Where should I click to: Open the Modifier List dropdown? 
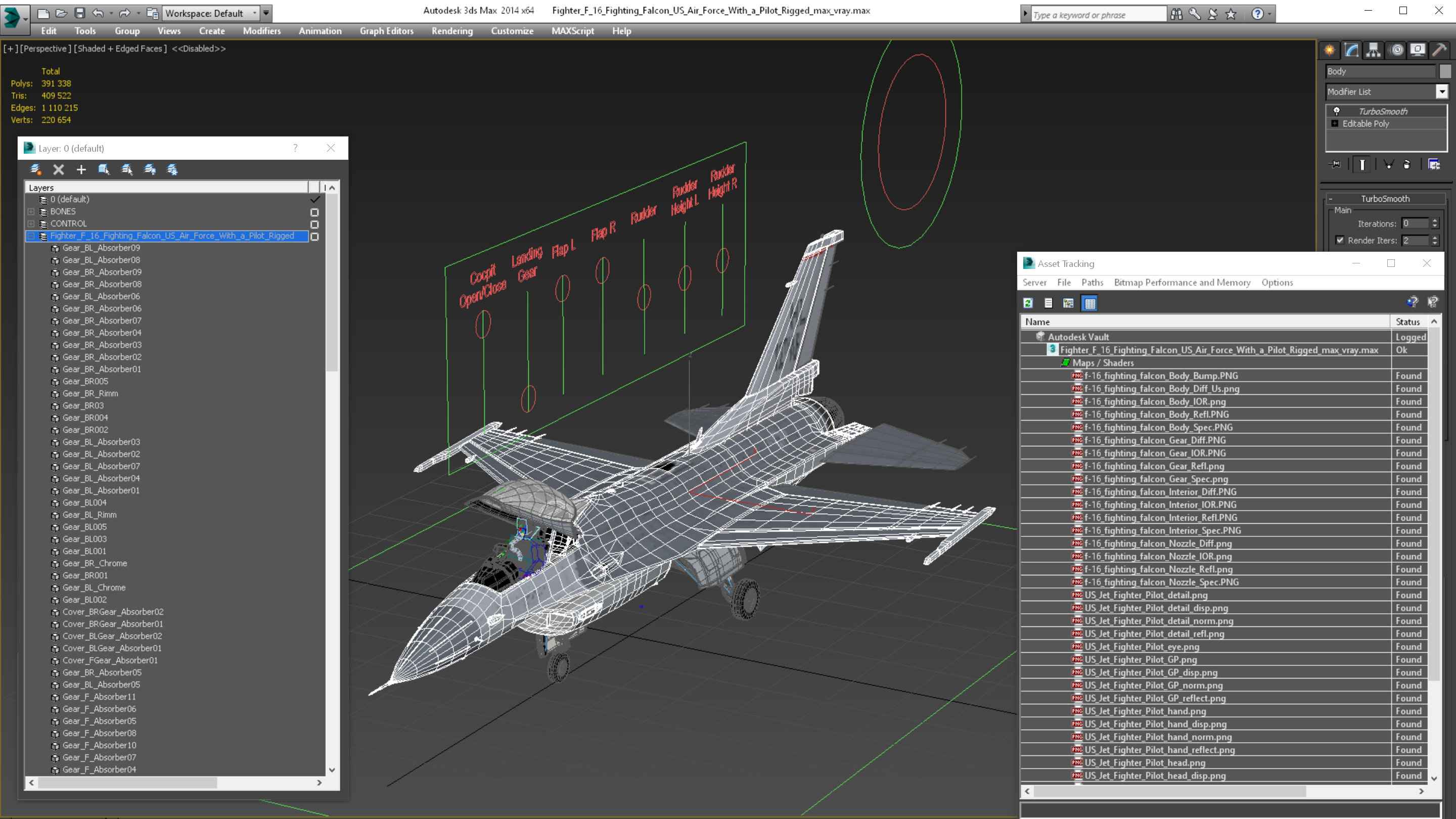click(x=1442, y=92)
